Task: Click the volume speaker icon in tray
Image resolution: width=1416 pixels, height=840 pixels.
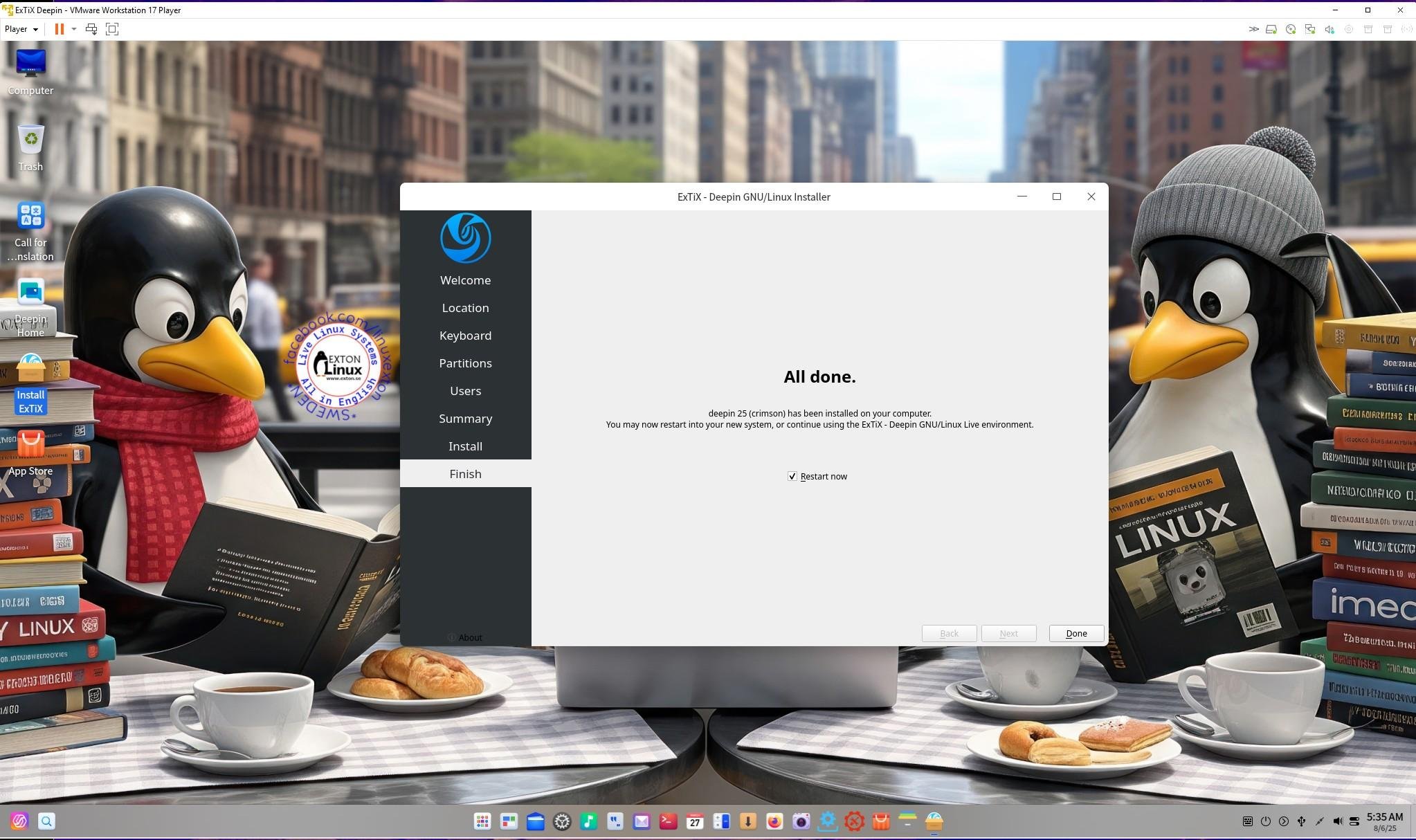Action: (1337, 821)
